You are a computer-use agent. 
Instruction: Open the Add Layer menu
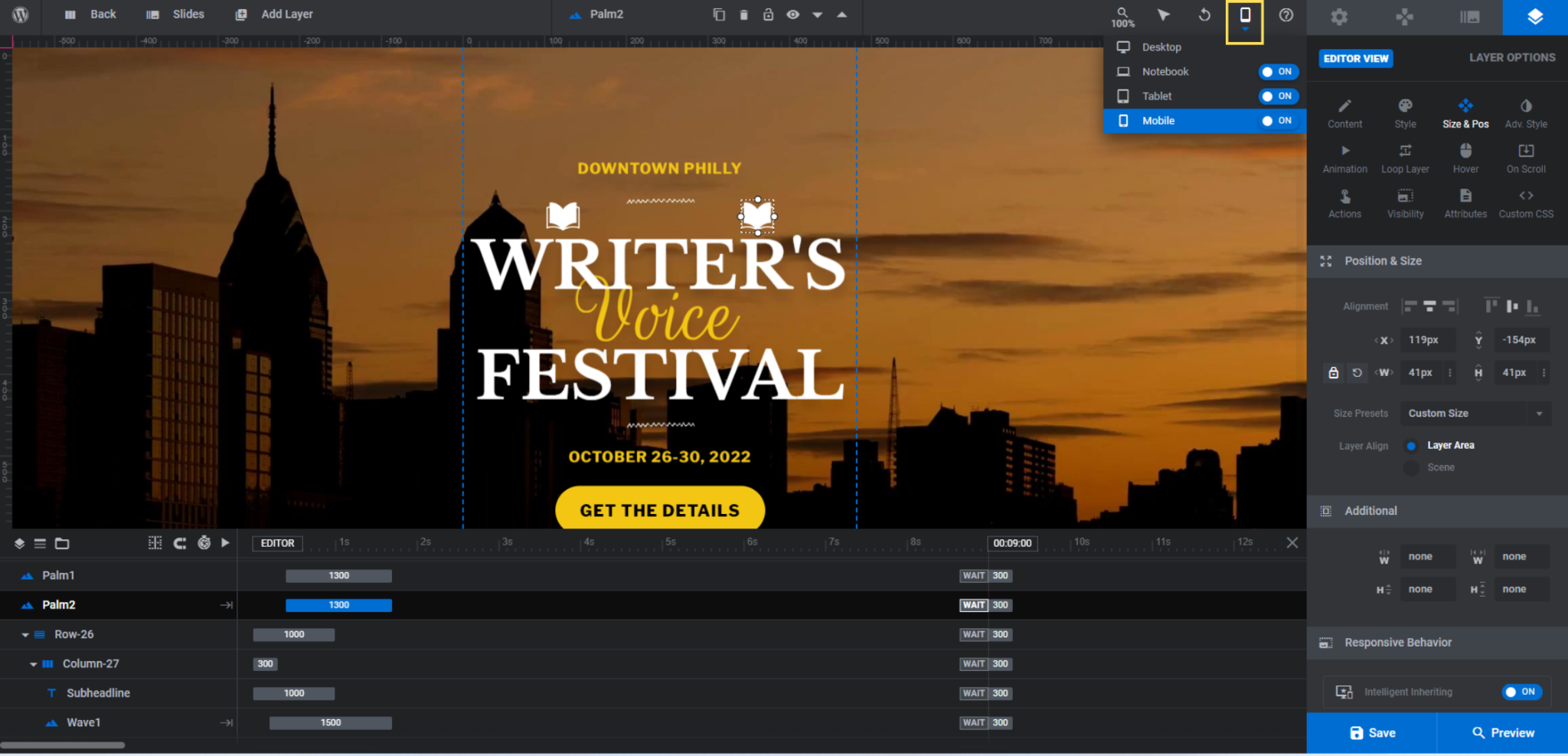pos(274,15)
